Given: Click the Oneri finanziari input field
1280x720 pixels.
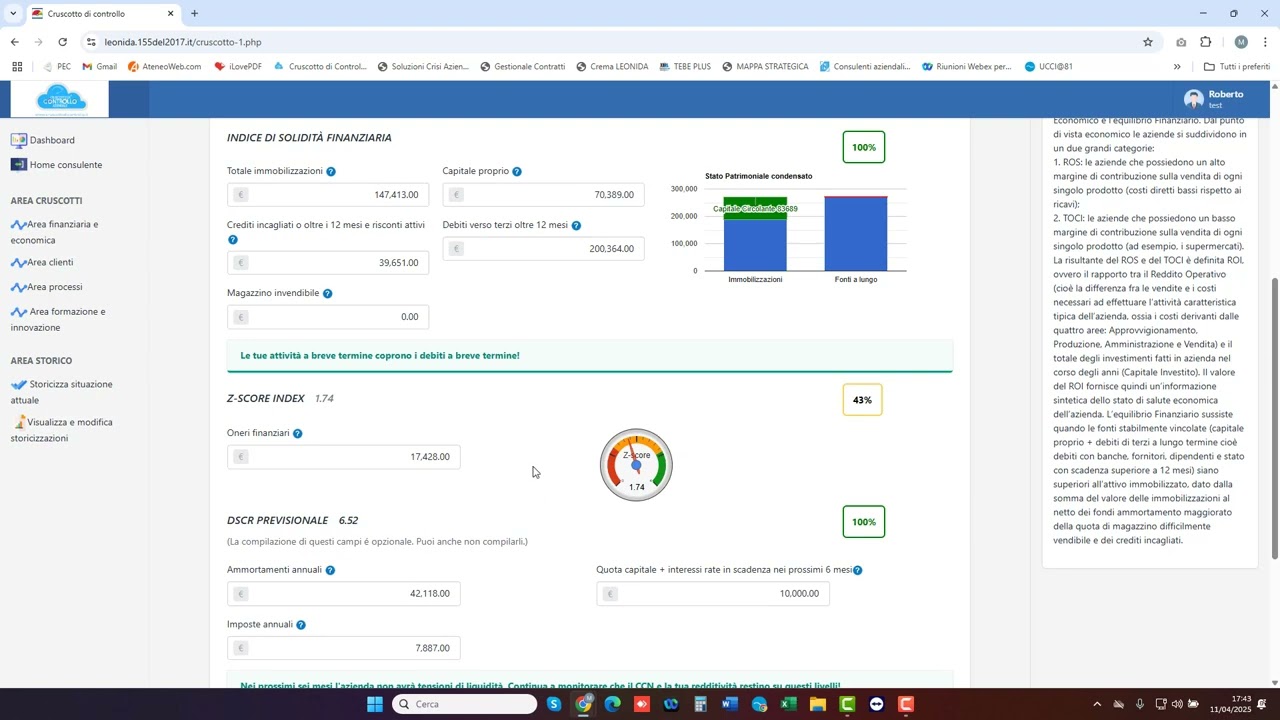Looking at the screenshot, I should (x=343, y=457).
